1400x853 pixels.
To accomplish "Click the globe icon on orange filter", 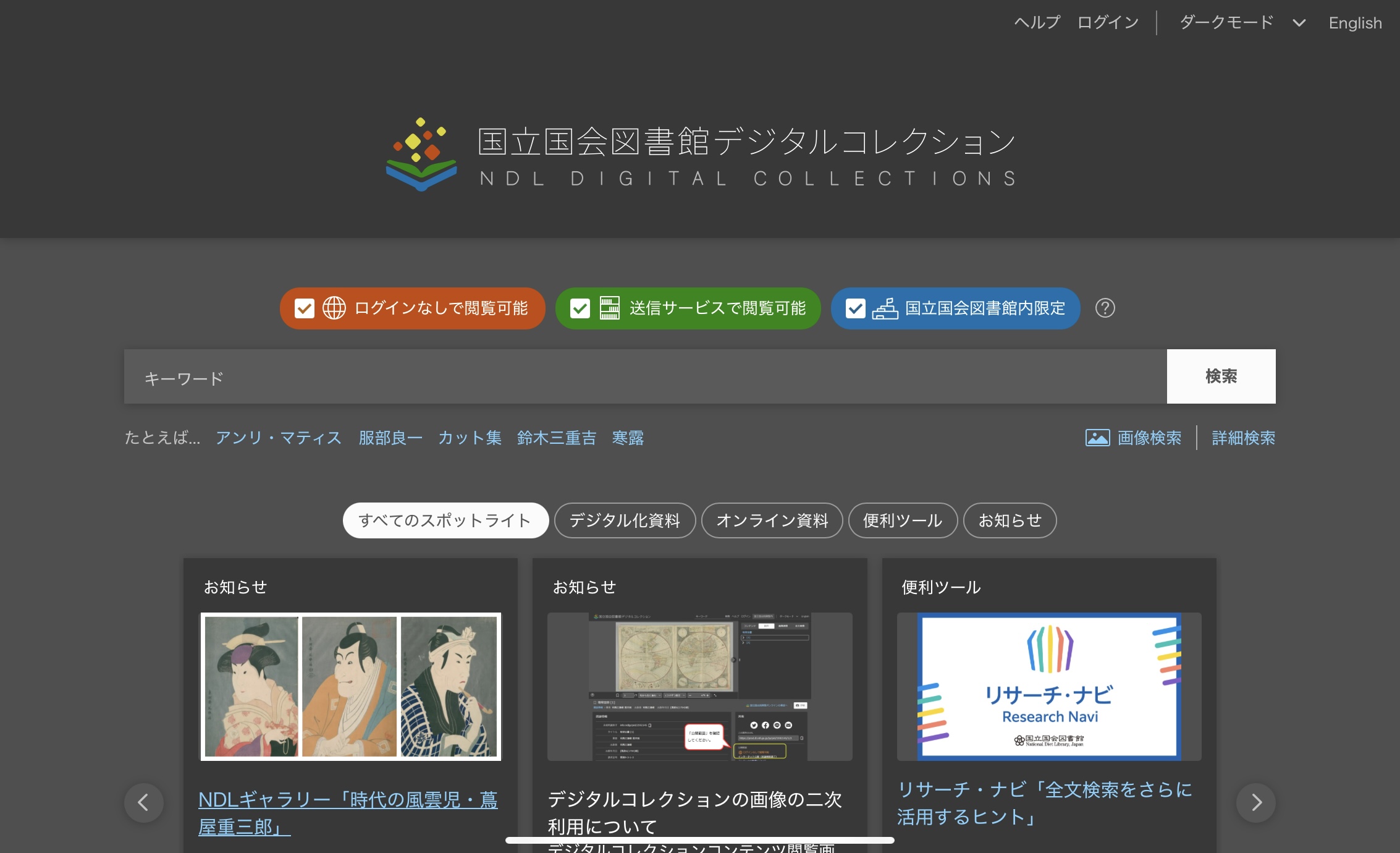I will point(334,308).
